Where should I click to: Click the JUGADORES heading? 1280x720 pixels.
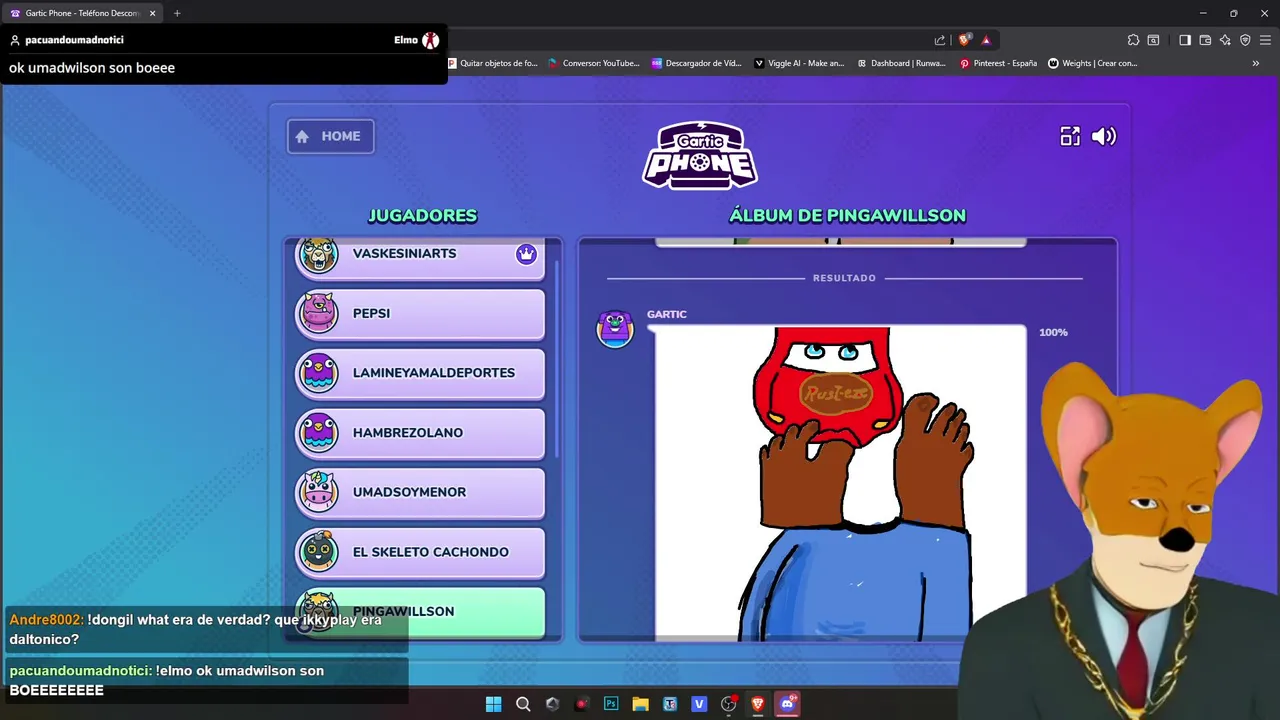[x=422, y=215]
